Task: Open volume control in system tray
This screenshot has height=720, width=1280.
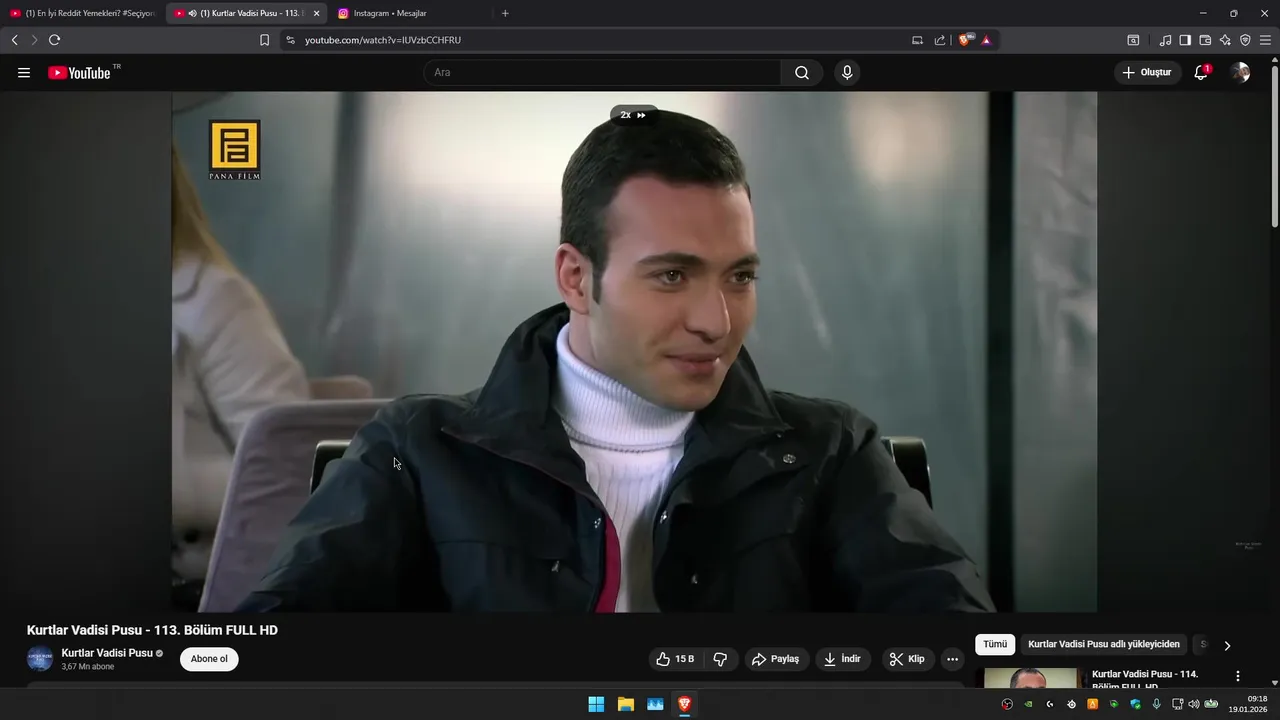Action: (1193, 704)
